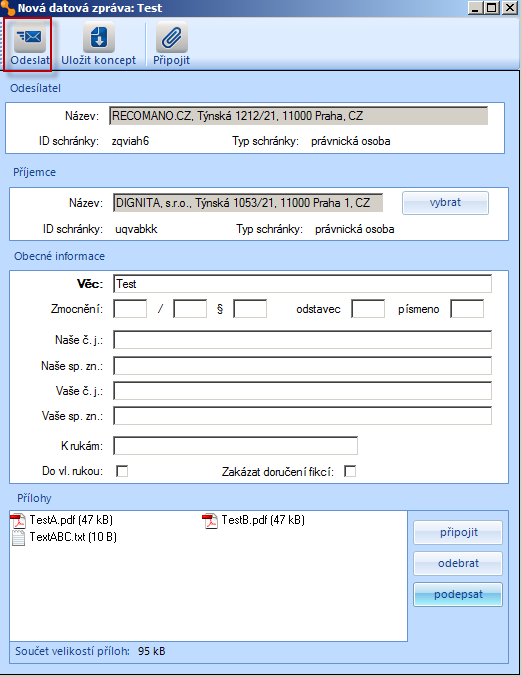Click the Uložit koncept save draft icon

coord(99,37)
